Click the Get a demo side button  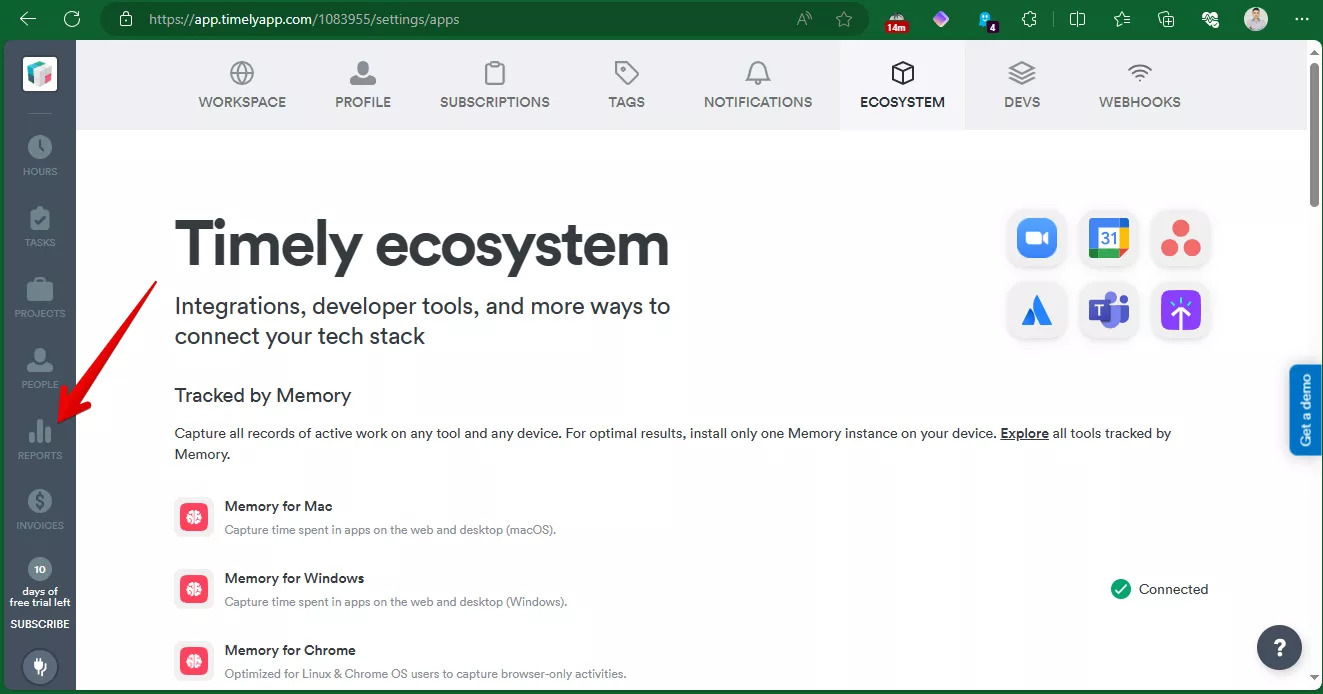point(1306,410)
